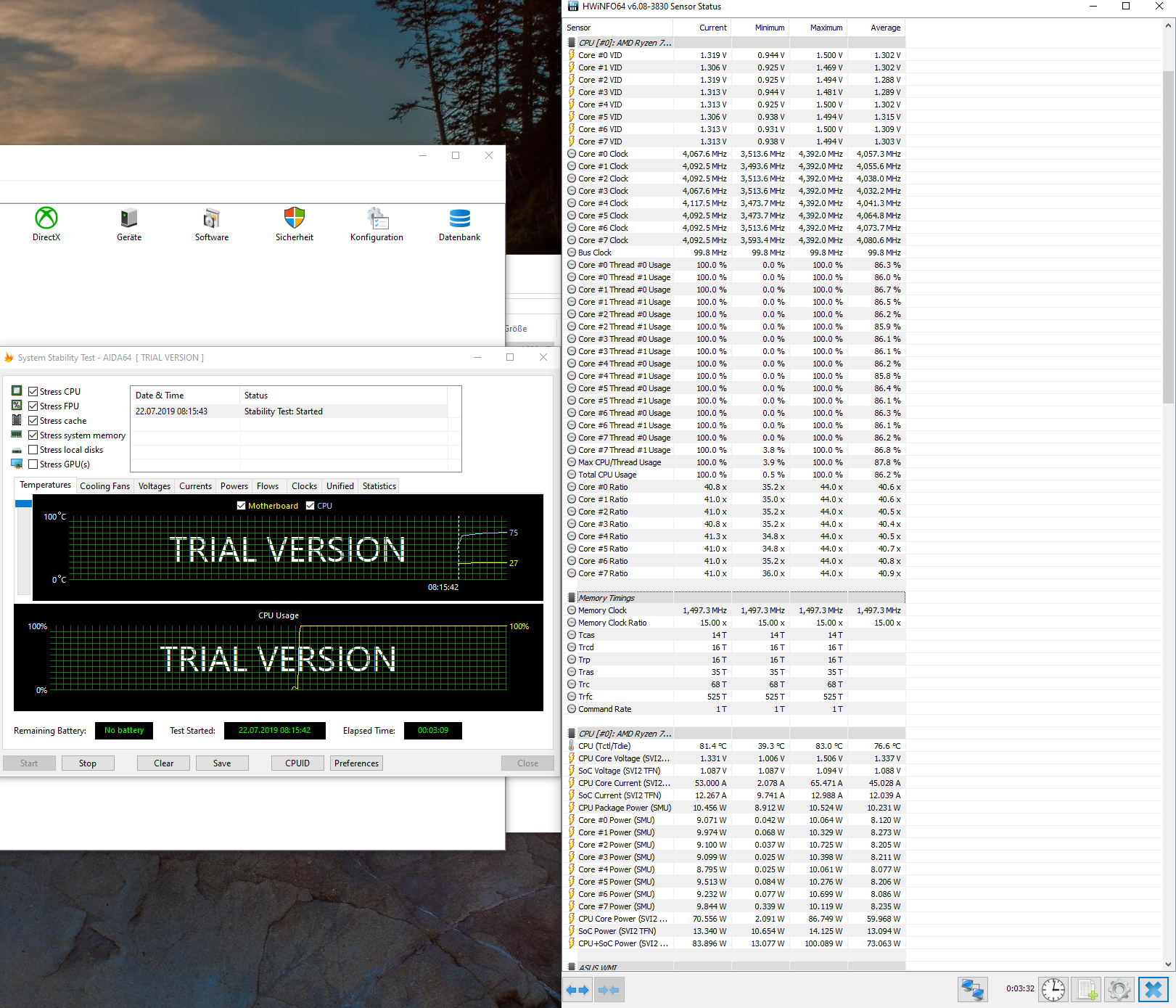Click the Save button
The width and height of the screenshot is (1176, 1008).
222,763
